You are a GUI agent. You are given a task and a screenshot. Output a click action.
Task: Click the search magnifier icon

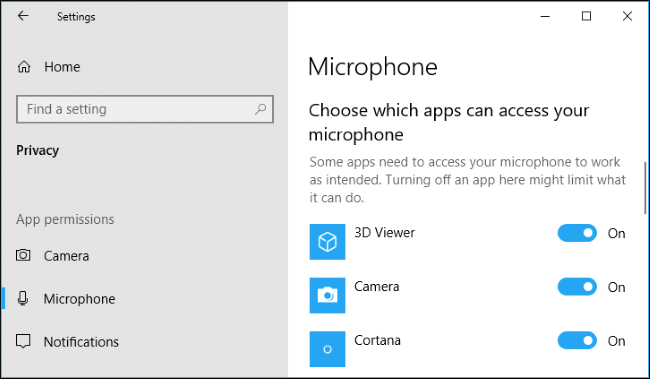pos(260,109)
